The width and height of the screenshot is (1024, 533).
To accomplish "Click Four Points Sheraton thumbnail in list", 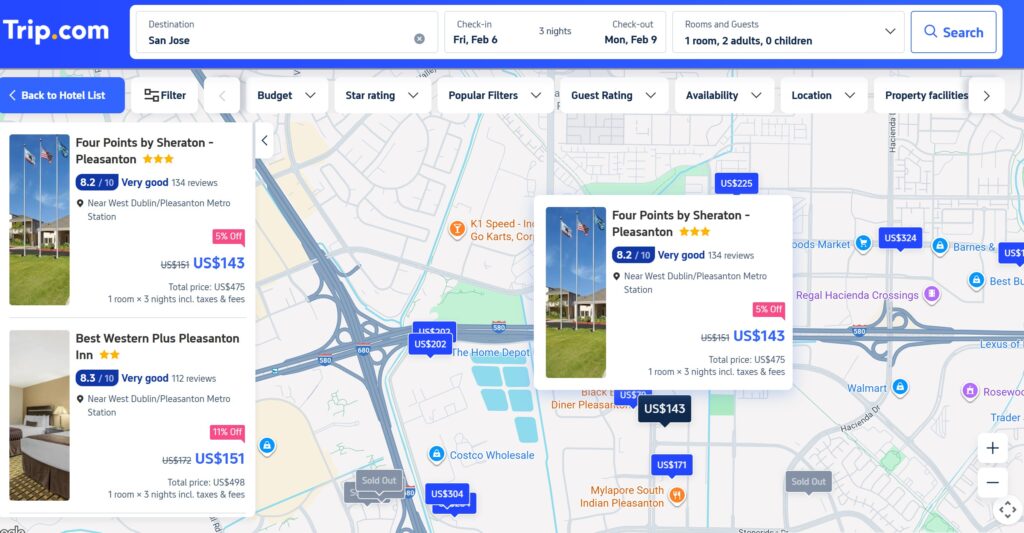I will point(39,220).
